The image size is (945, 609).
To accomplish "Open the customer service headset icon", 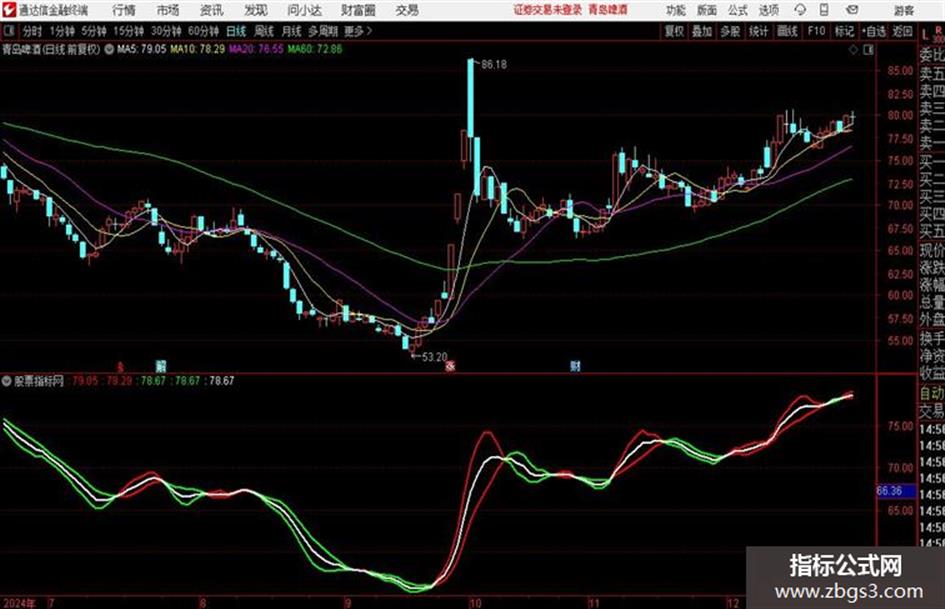I will [800, 10].
